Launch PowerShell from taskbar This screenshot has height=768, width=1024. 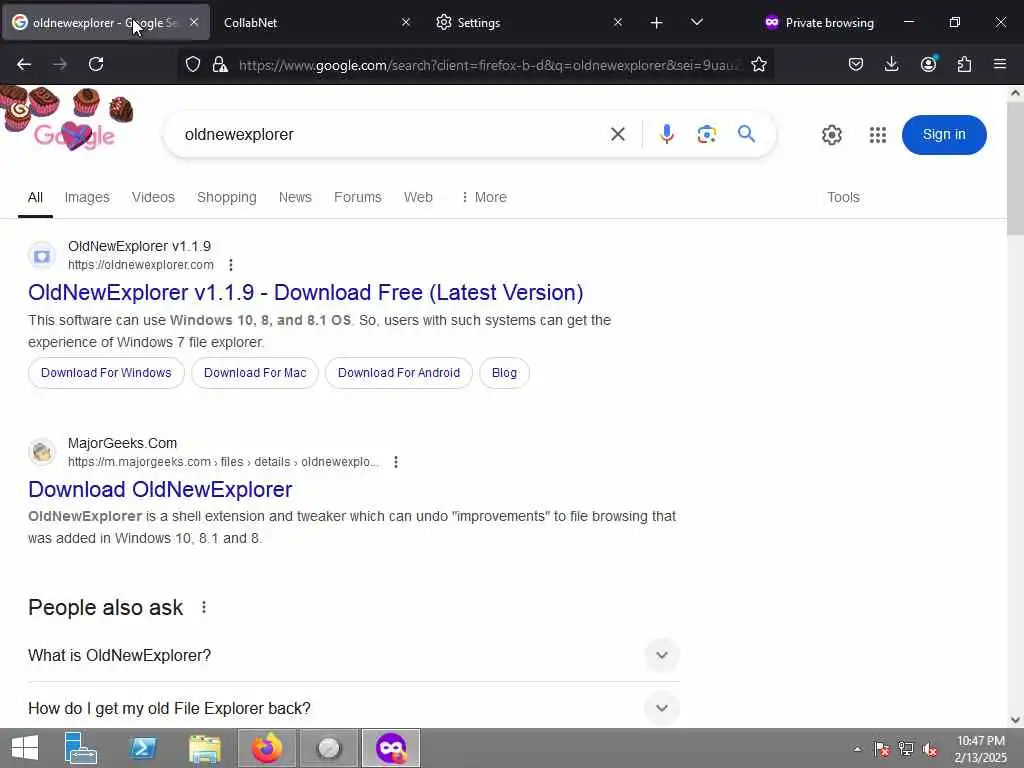click(x=142, y=748)
